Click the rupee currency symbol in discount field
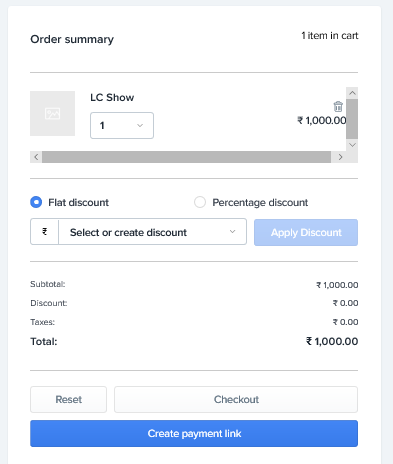The height and width of the screenshot is (464, 393). point(44,232)
